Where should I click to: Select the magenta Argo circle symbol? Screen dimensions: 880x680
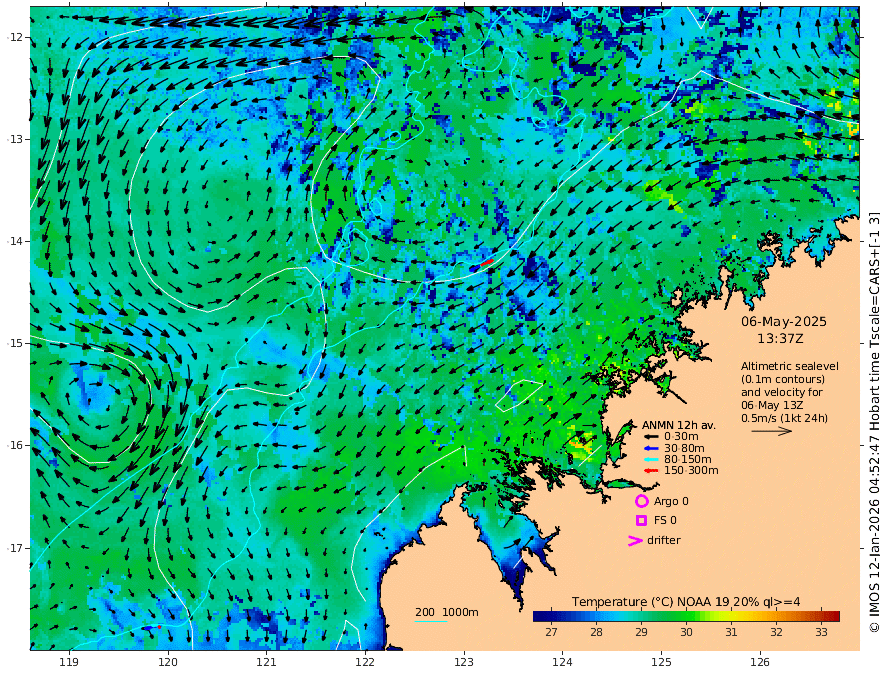coord(641,501)
